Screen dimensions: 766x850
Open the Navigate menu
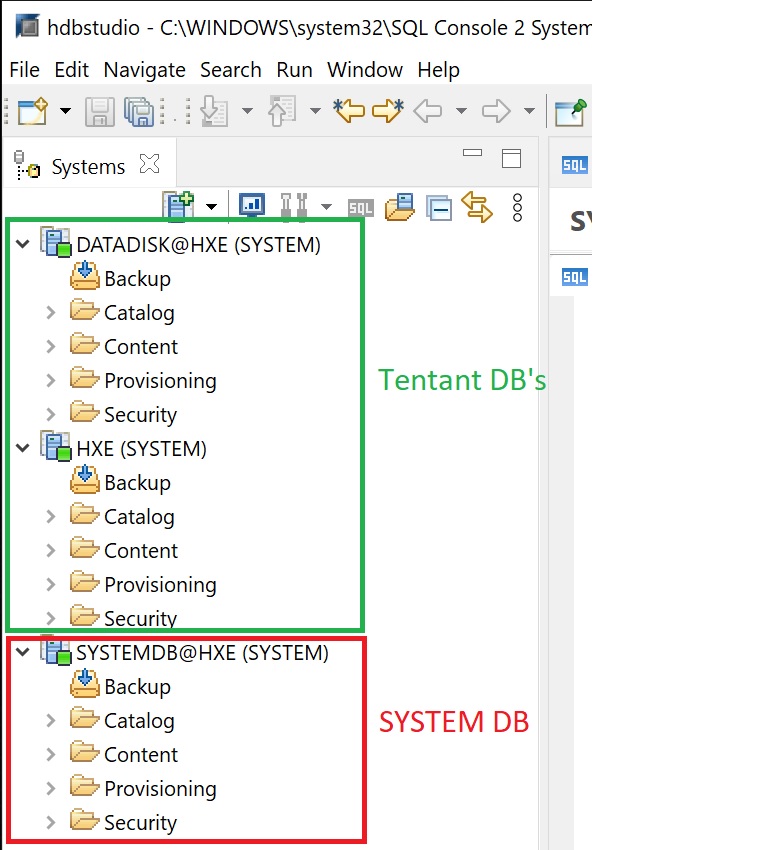point(144,70)
